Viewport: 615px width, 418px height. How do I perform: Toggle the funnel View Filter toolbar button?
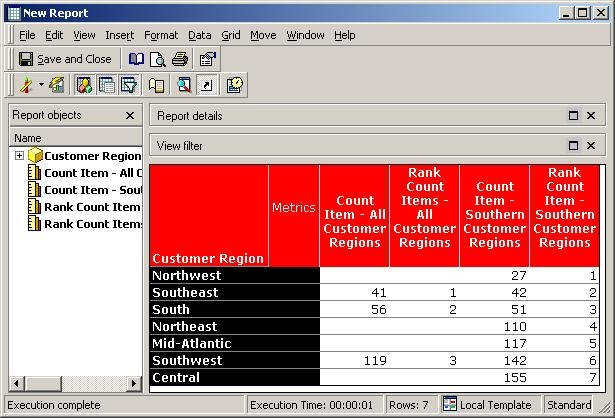pos(128,86)
